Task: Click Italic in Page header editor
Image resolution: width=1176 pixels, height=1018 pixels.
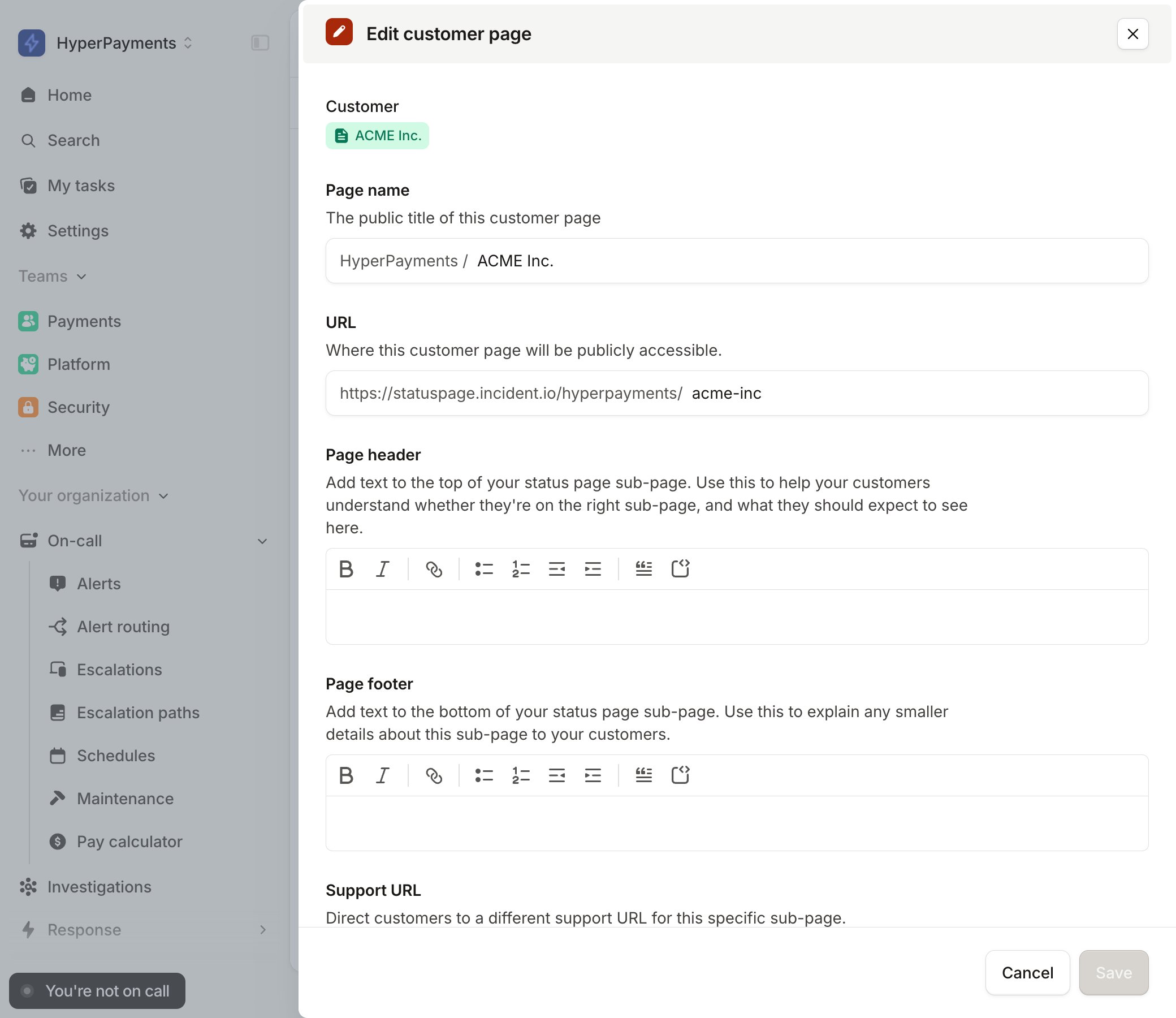Action: [x=383, y=568]
